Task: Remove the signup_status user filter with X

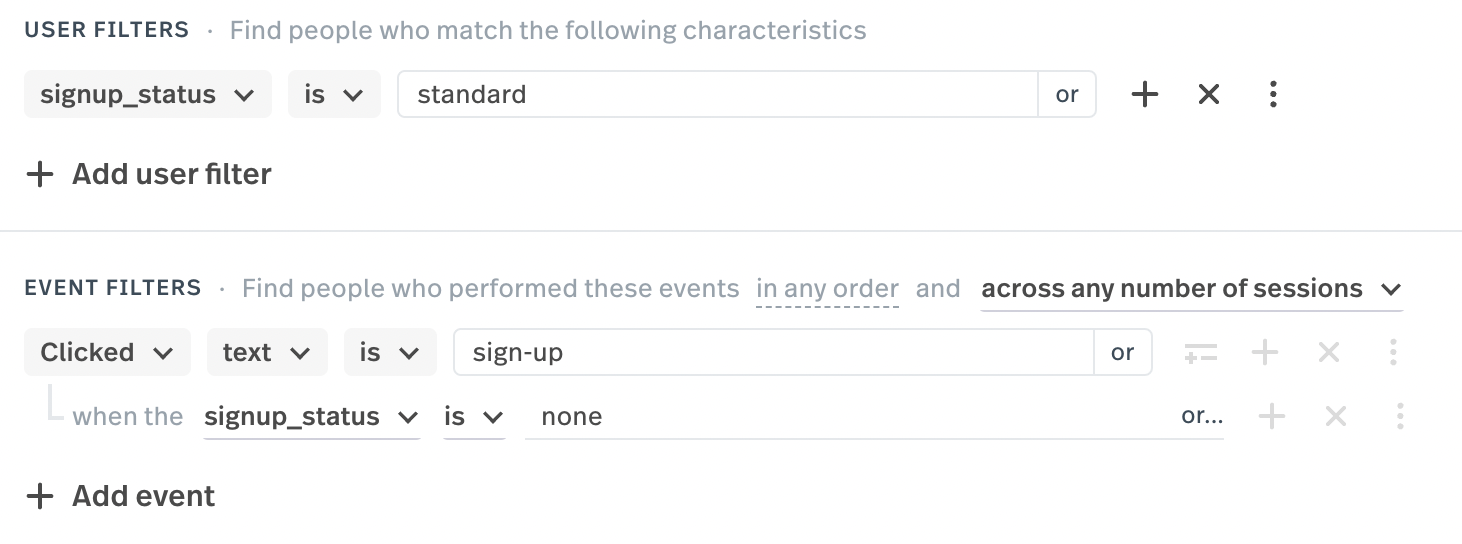Action: click(1208, 94)
